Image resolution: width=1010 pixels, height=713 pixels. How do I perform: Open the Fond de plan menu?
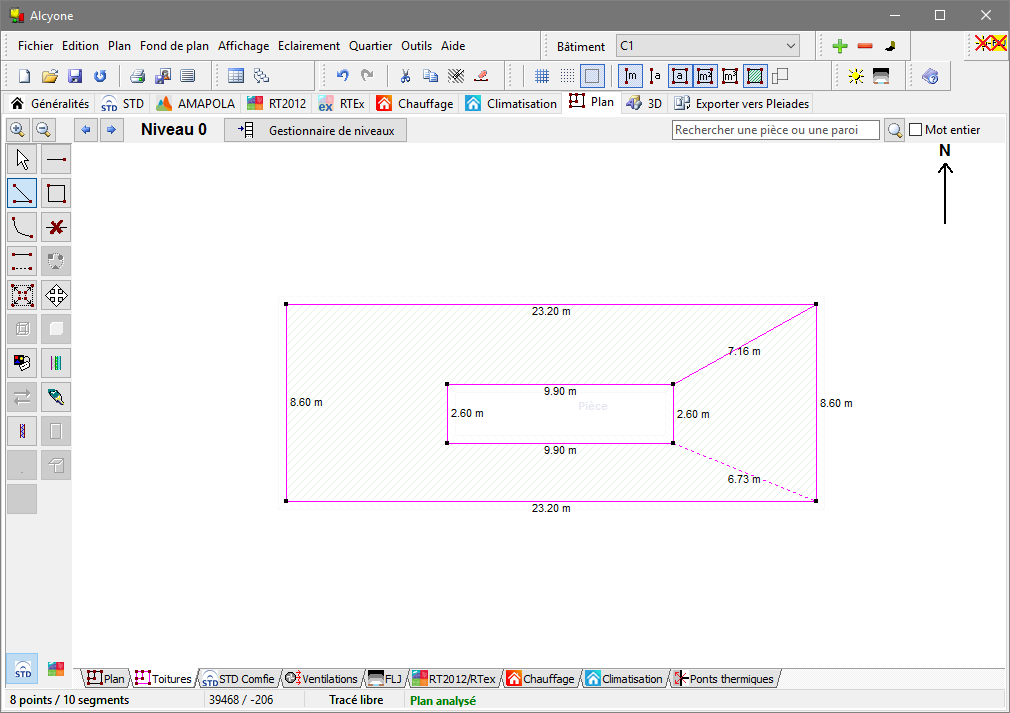click(175, 46)
